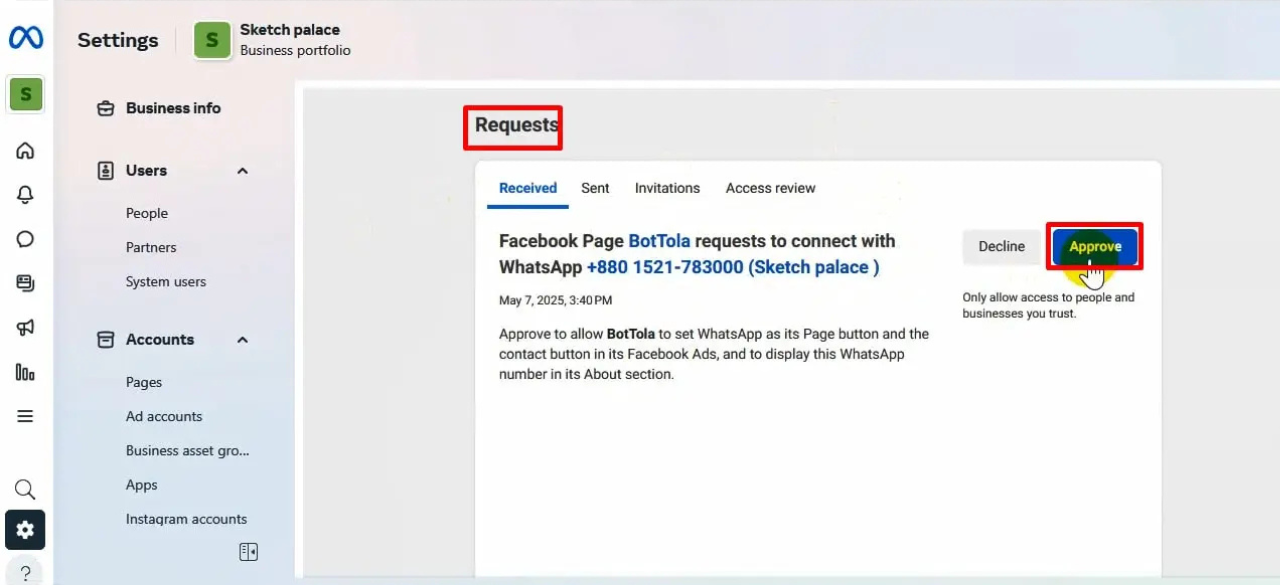Screen dimensions: 1280x585
Task: Click the Requests heading
Action: [516, 125]
